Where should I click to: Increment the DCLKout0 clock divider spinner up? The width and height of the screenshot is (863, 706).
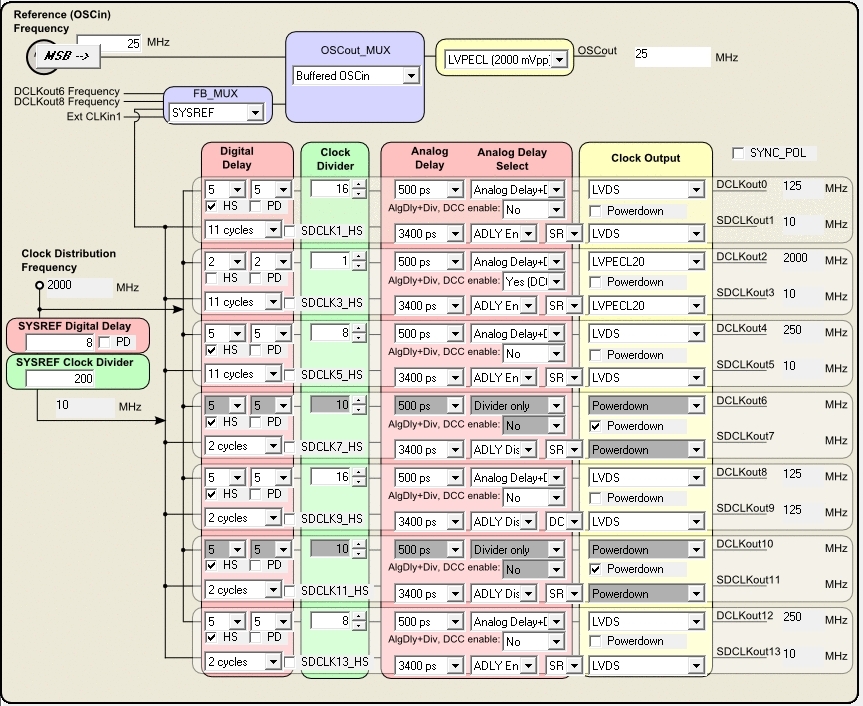click(x=359, y=185)
